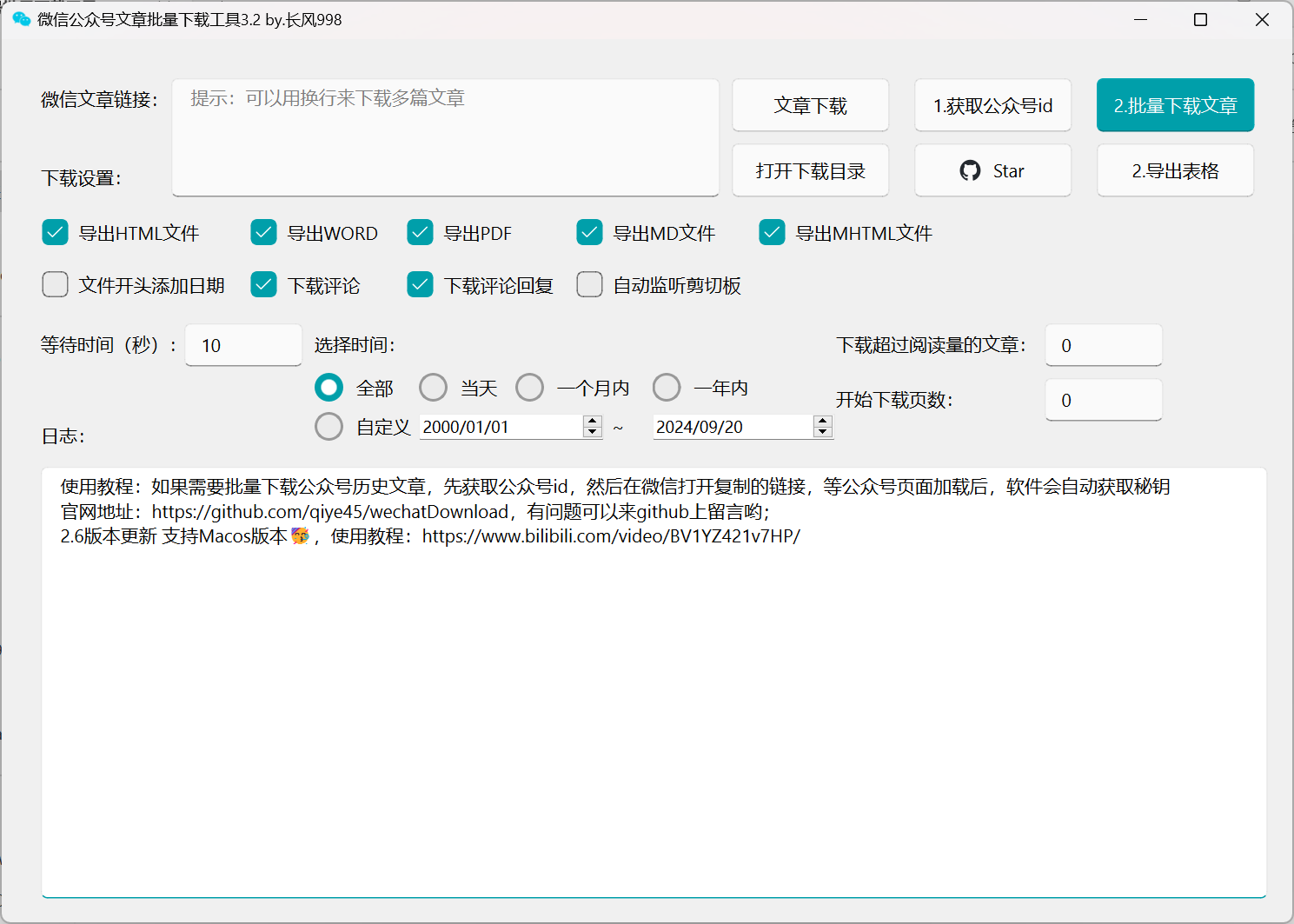Viewport: 1294px width, 924px height.
Task: Select the 当天 time radio button
Action: click(x=433, y=388)
